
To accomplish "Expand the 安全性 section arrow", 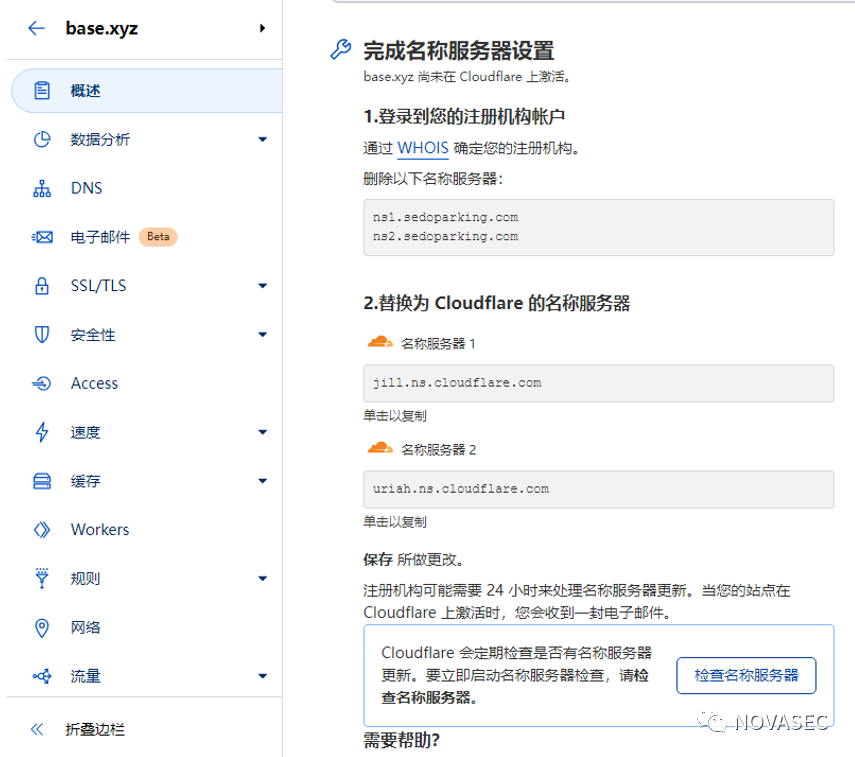I will pos(262,334).
